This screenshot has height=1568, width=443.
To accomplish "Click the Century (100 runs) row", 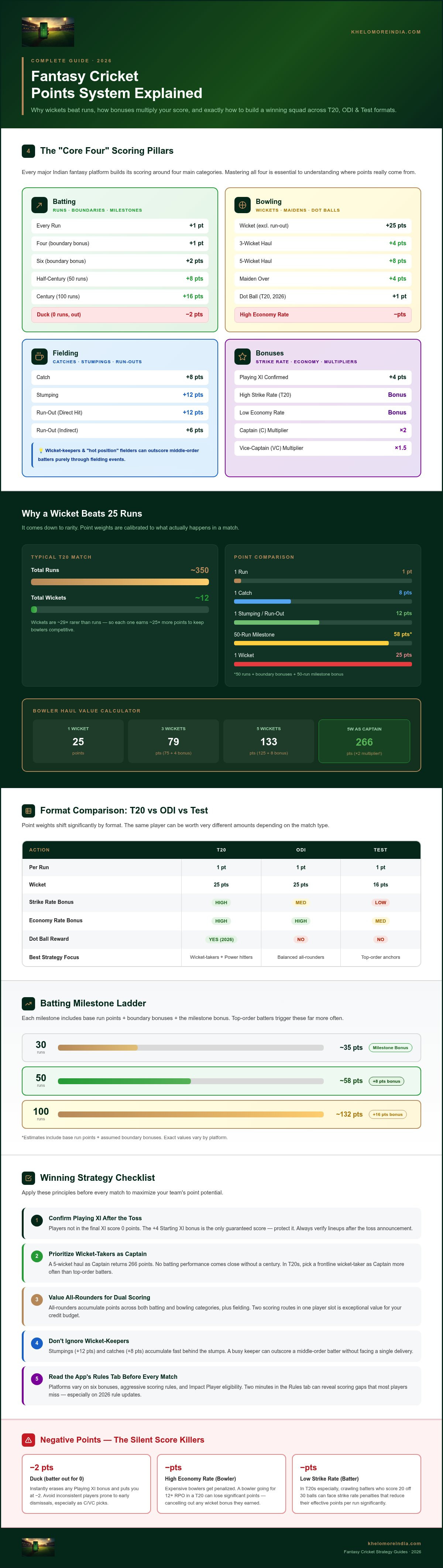I will tap(120, 296).
